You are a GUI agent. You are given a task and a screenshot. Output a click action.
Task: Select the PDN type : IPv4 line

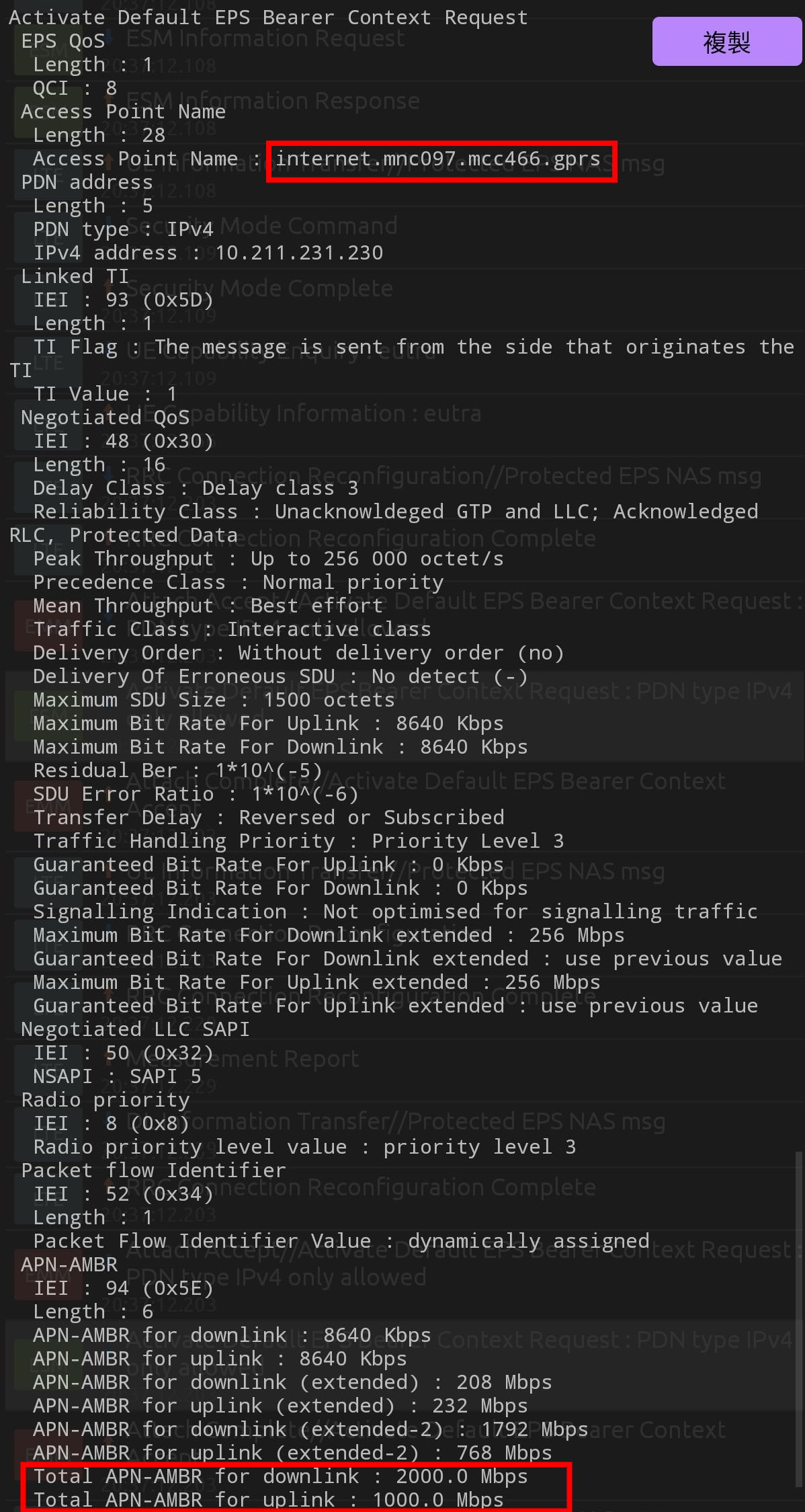click(123, 229)
